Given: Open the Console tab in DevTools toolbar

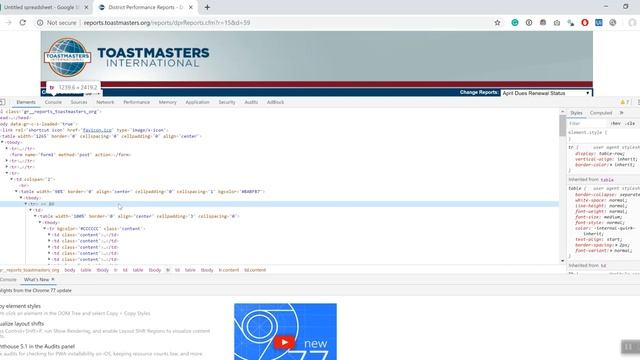Looking at the screenshot, I should tap(53, 102).
